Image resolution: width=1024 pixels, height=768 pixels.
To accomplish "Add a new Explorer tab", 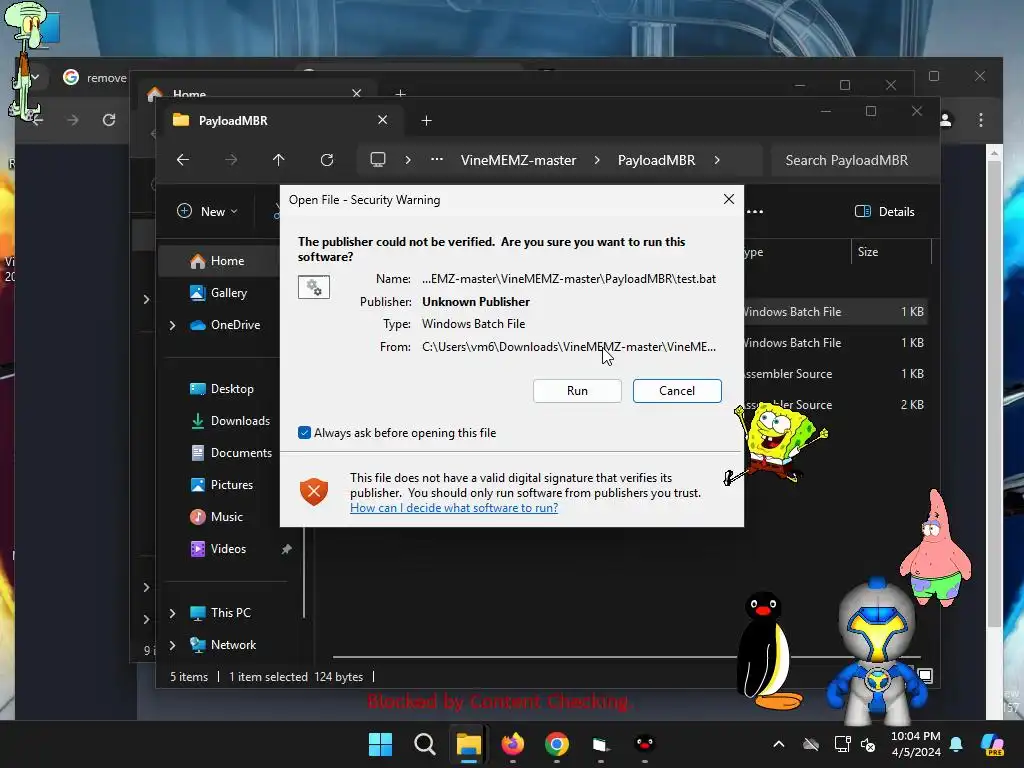I will tap(426, 120).
